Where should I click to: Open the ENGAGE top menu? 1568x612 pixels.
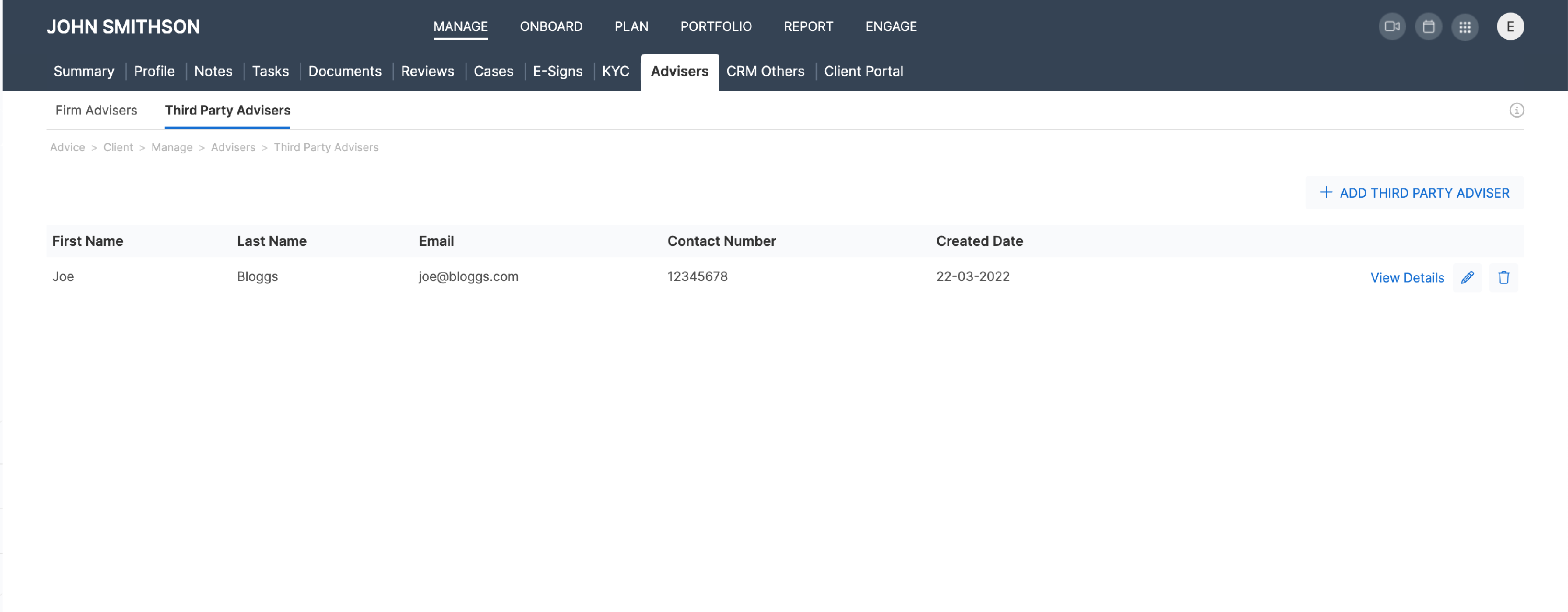(x=891, y=26)
